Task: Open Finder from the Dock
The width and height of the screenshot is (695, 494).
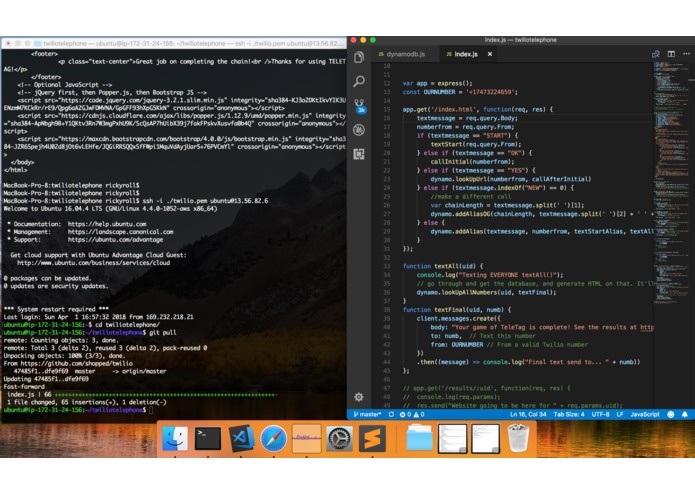Action: click(175, 438)
